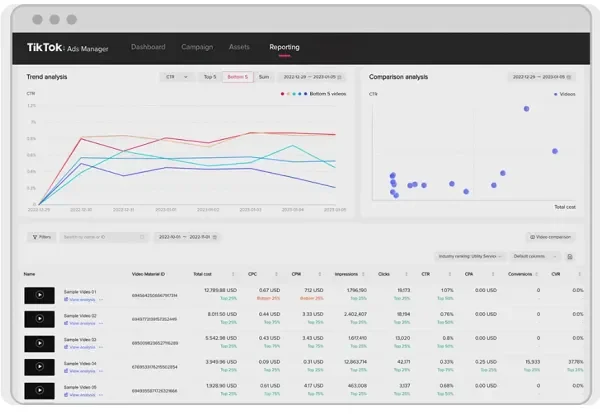Open calendar icon in Trend analysis date range
The width and height of the screenshot is (600, 414).
coord(339,77)
